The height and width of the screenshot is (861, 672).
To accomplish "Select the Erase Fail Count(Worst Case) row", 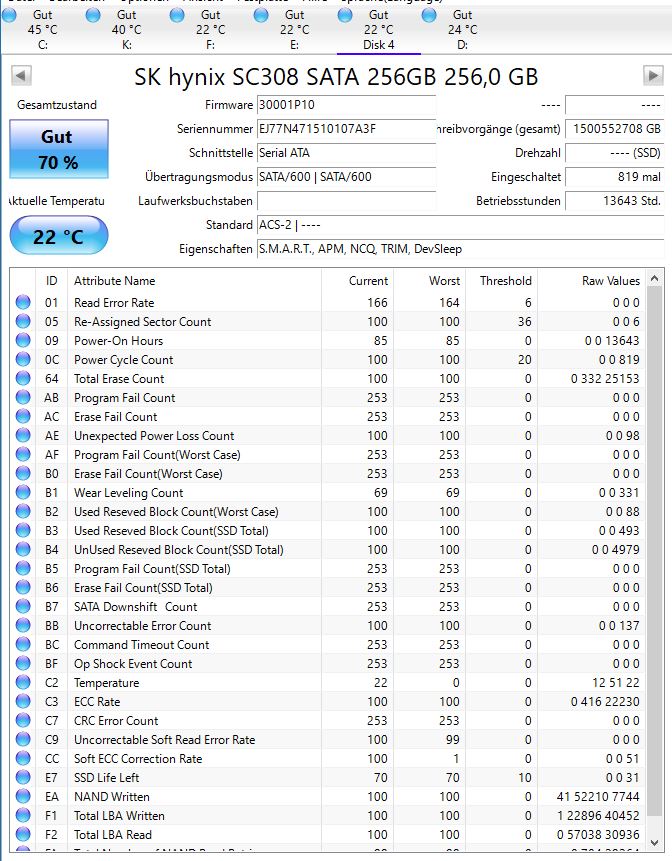I will click(x=328, y=473).
